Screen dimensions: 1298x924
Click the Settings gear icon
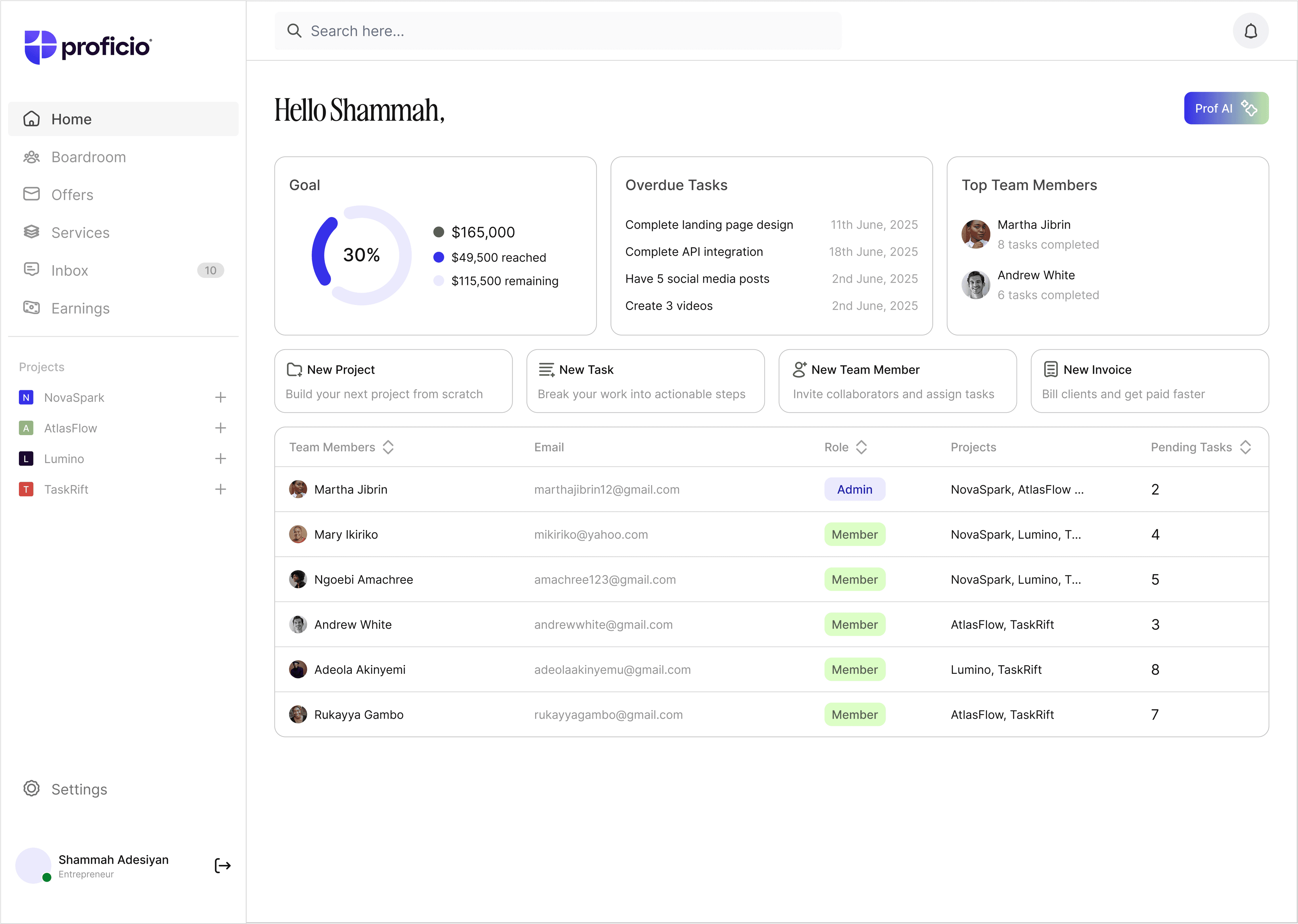tap(31, 788)
